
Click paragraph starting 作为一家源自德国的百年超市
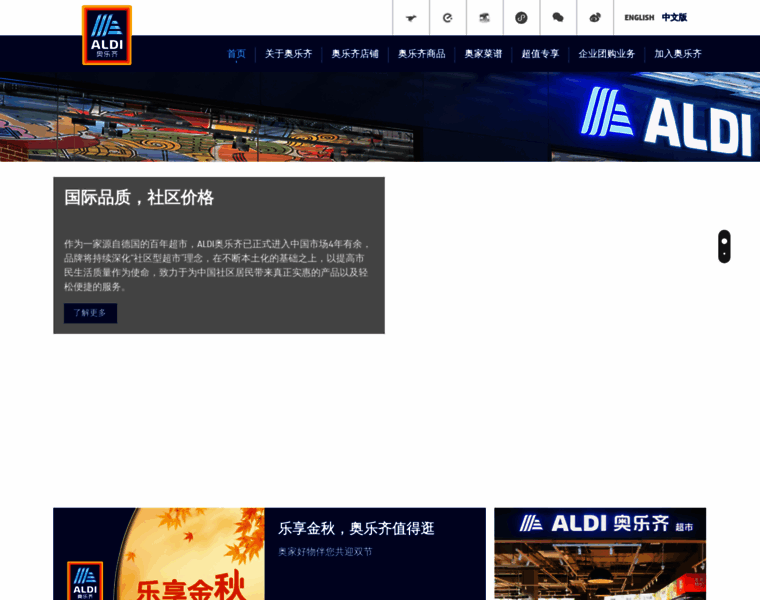coord(217,265)
